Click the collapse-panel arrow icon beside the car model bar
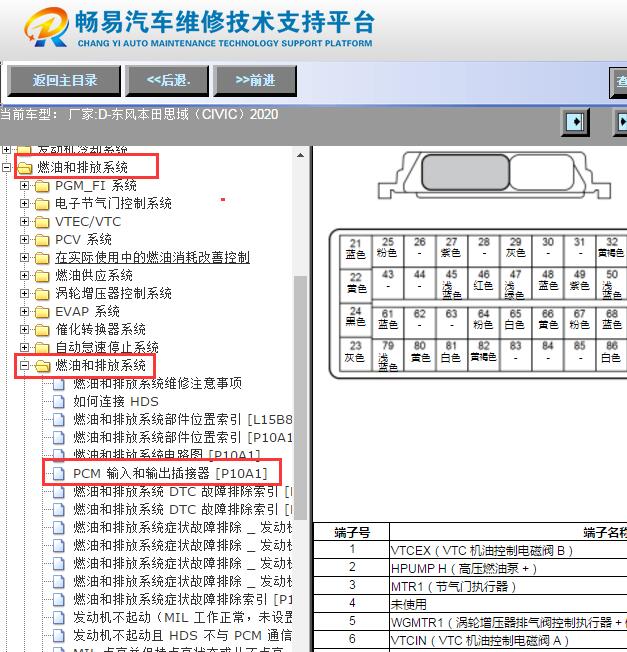The width and height of the screenshot is (627, 652). tap(575, 122)
